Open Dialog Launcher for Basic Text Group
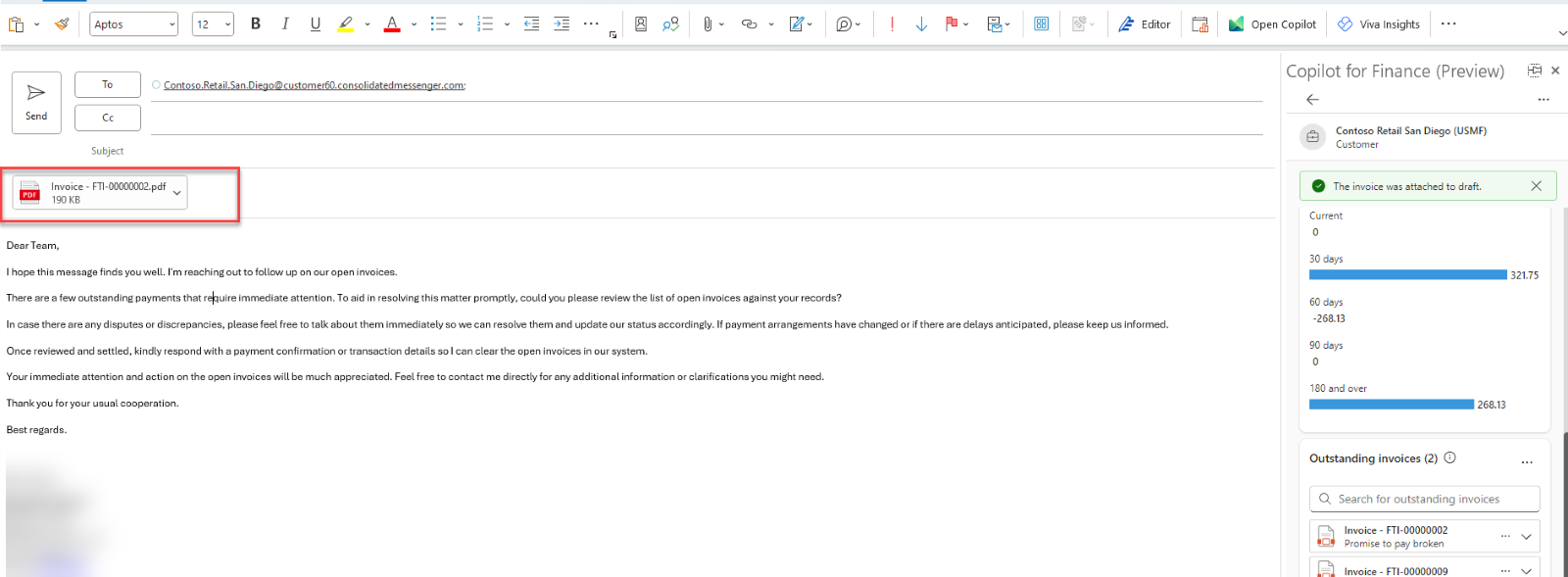The image size is (1568, 577). point(613,35)
